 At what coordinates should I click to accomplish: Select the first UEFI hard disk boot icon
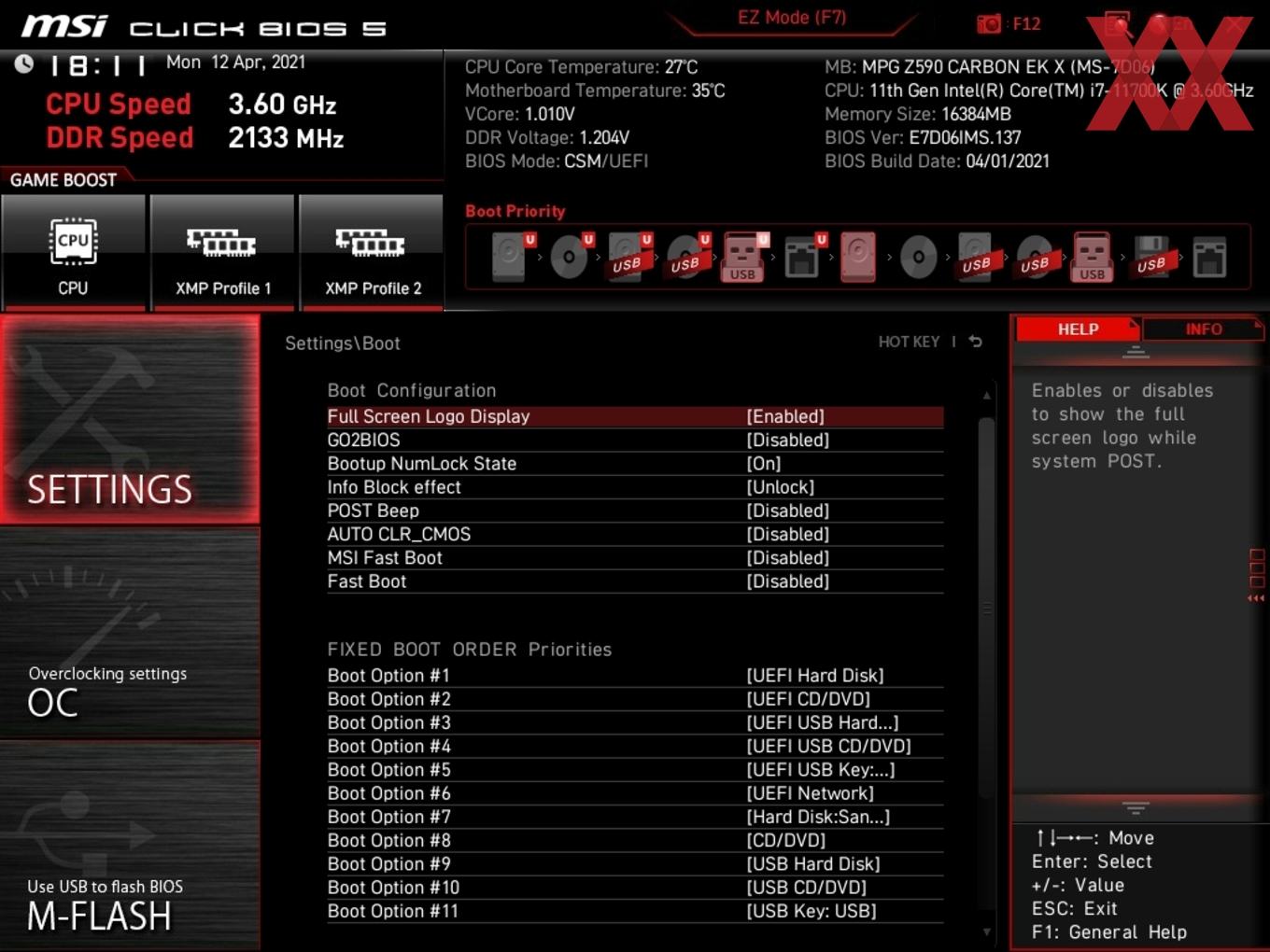coord(511,257)
